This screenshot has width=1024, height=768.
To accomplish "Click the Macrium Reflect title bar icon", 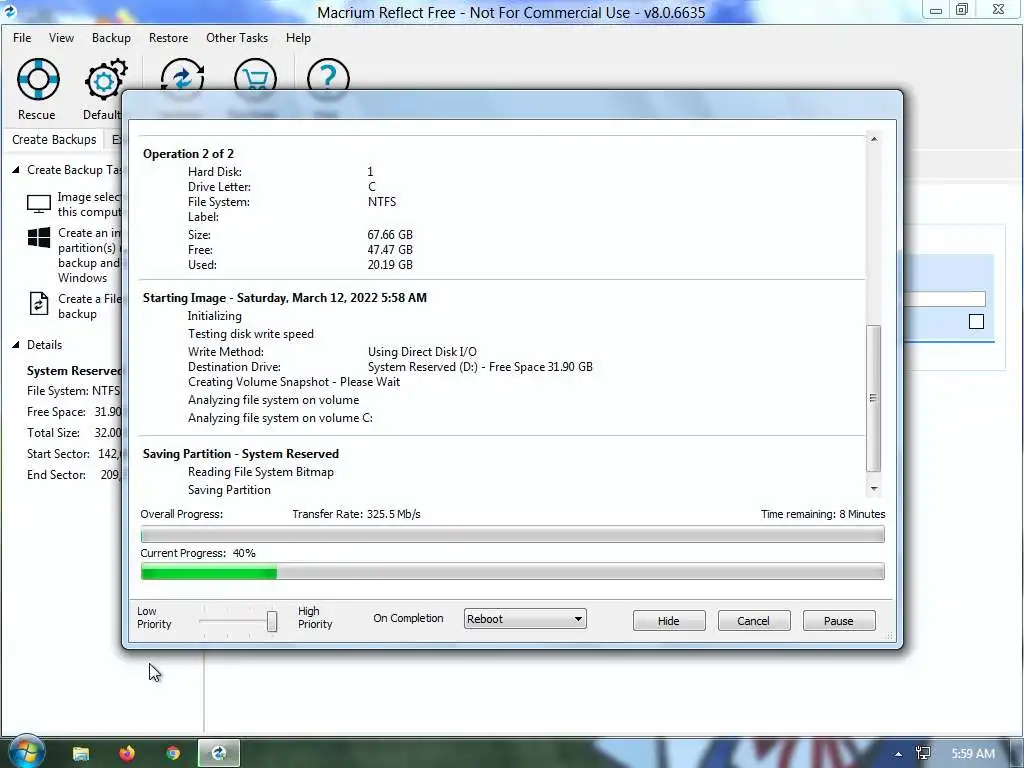I will click(9, 11).
